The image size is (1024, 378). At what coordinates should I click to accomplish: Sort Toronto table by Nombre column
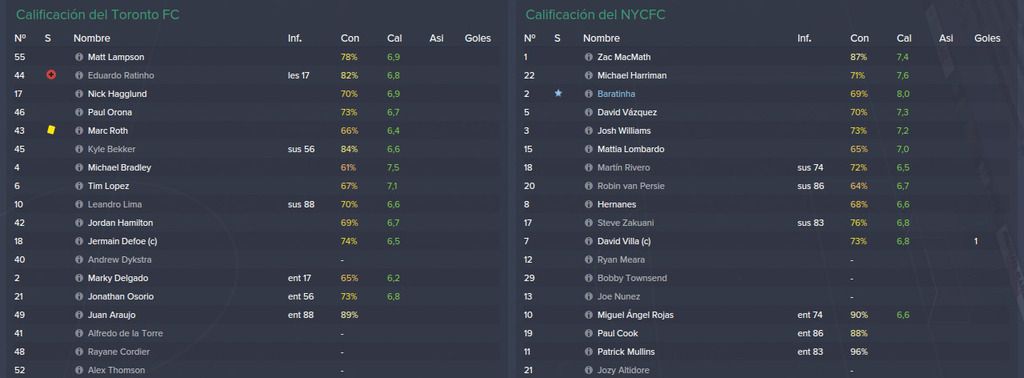point(91,39)
